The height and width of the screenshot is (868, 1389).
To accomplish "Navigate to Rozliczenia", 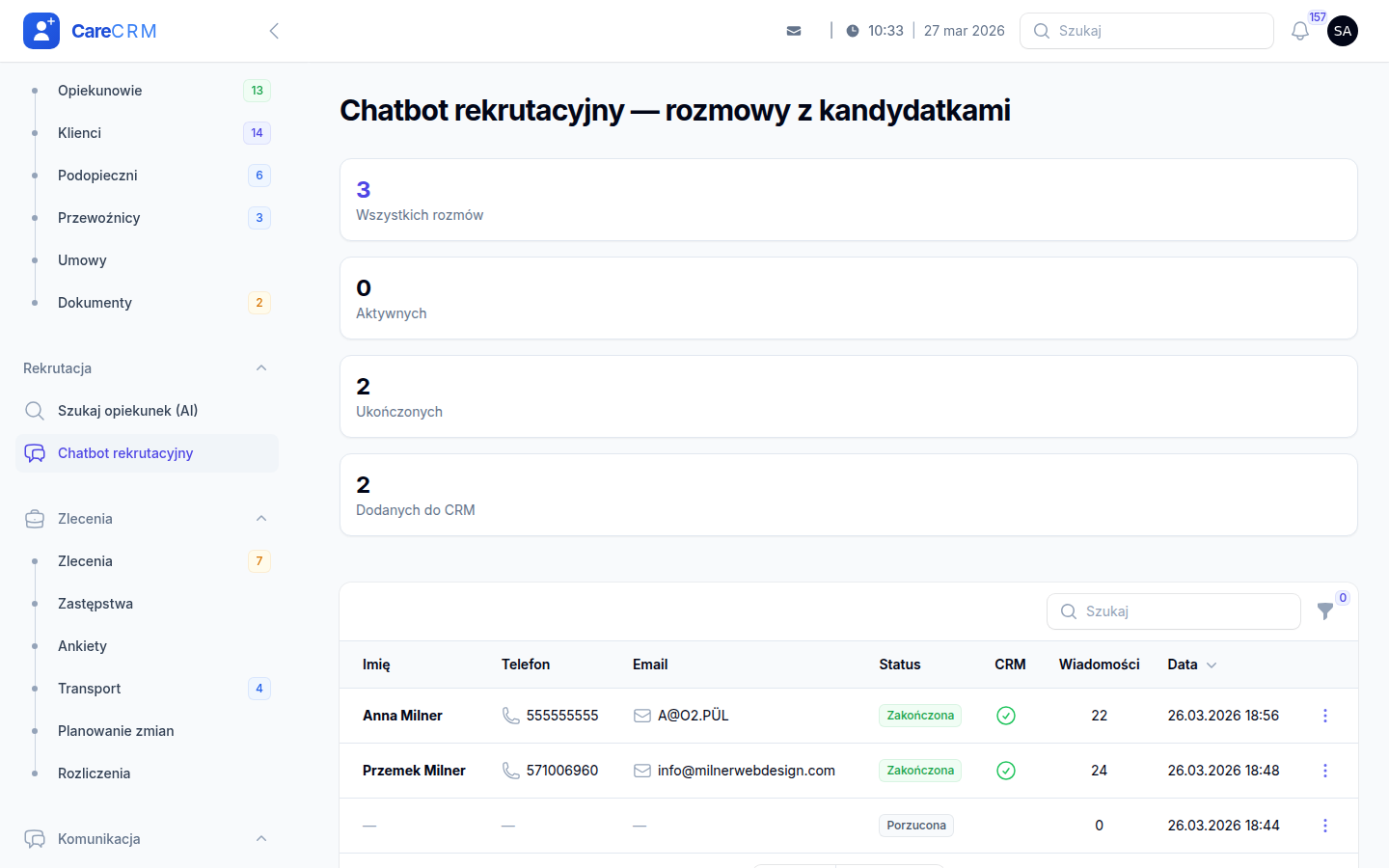I will coord(95,773).
